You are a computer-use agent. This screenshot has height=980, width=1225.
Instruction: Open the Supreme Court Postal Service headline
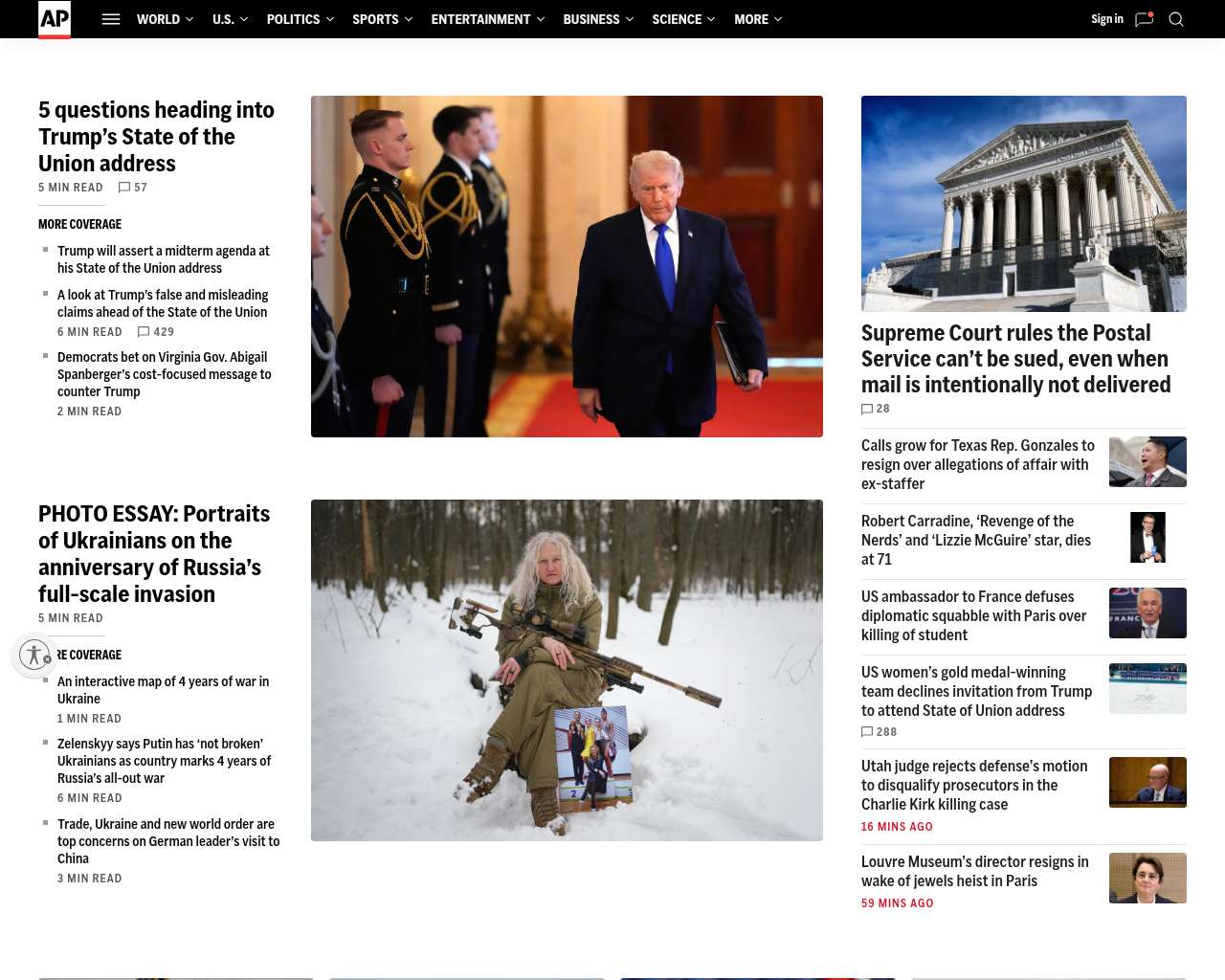pyautogui.click(x=1016, y=359)
